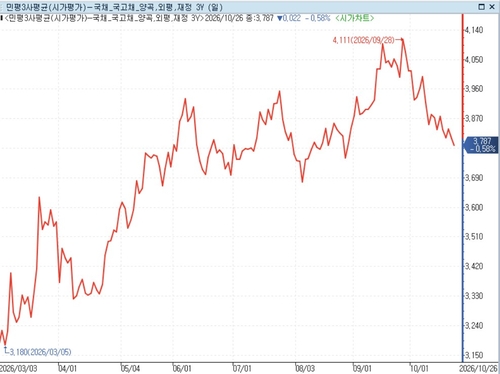
Task: Click the 3,330 y-axis label
Action: [x=474, y=296]
